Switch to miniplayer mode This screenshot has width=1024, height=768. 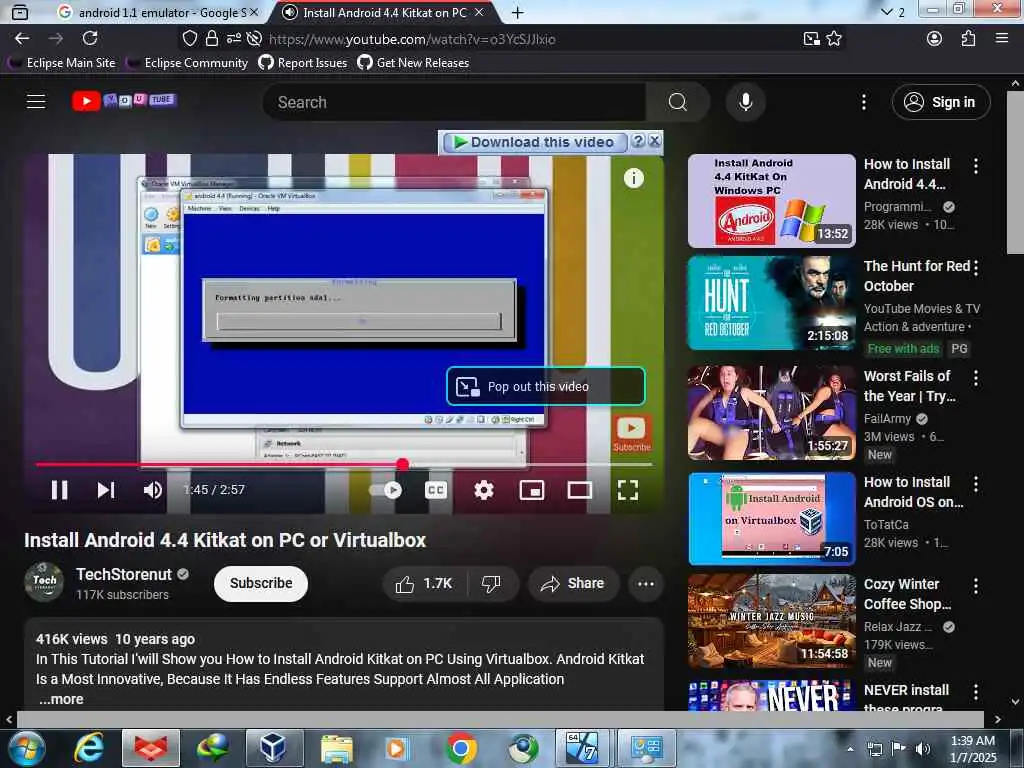point(532,490)
